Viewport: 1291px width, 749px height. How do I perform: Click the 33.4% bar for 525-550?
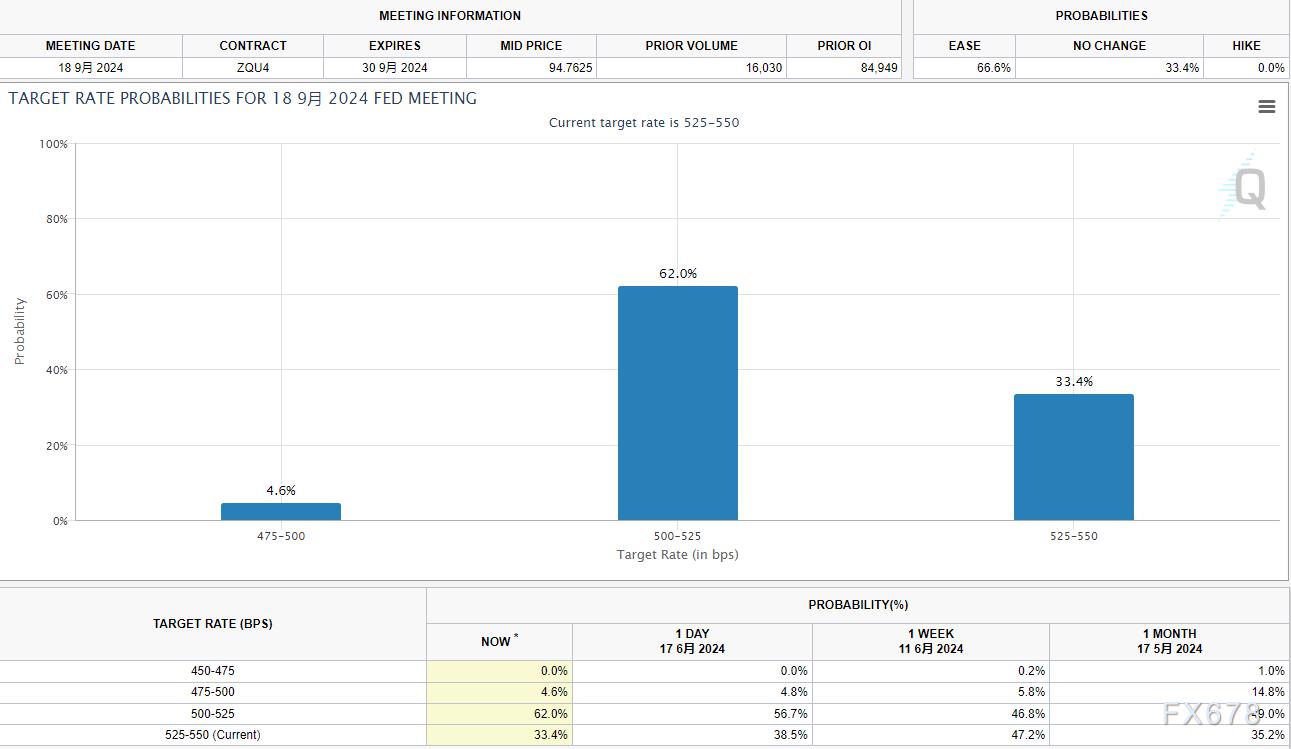[x=1073, y=457]
